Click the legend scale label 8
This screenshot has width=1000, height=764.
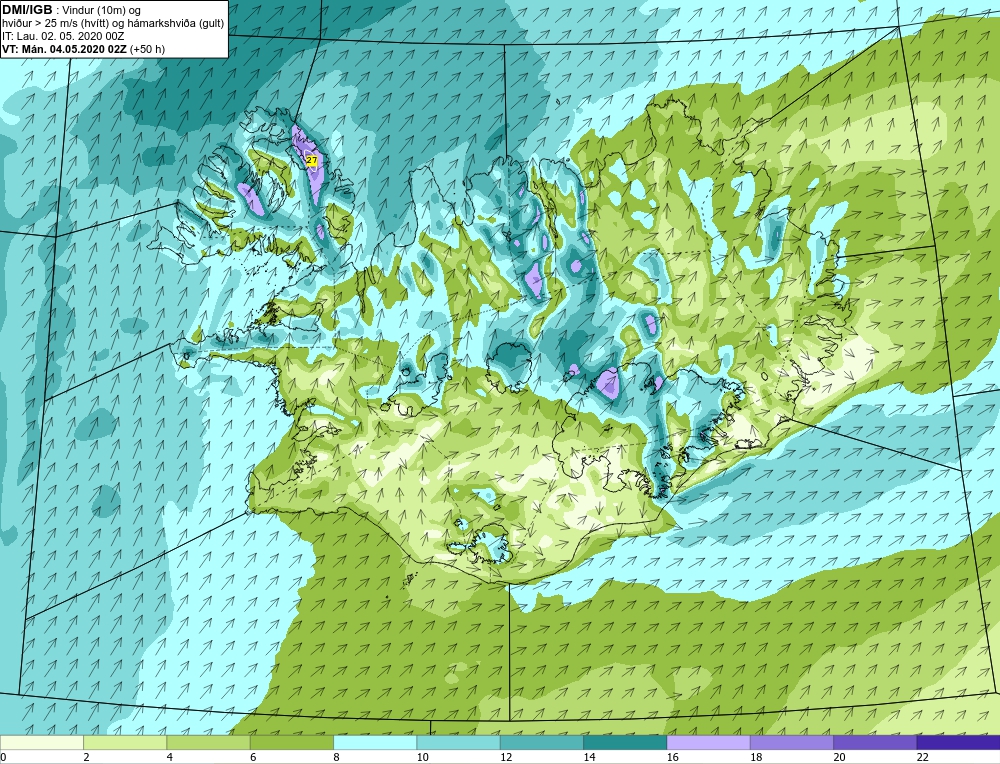tap(336, 757)
